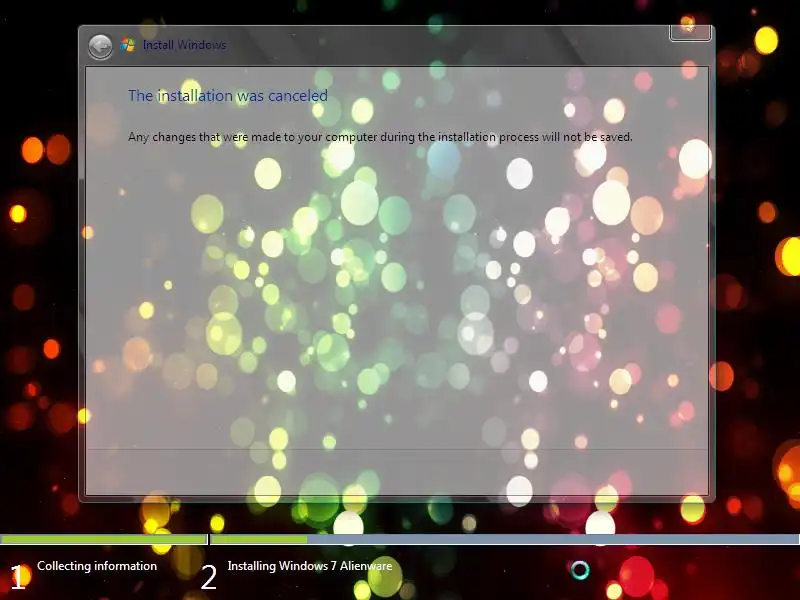Screen dimensions: 800x600
Task: Click the 'Any changes that were made' message
Action: pos(380,137)
